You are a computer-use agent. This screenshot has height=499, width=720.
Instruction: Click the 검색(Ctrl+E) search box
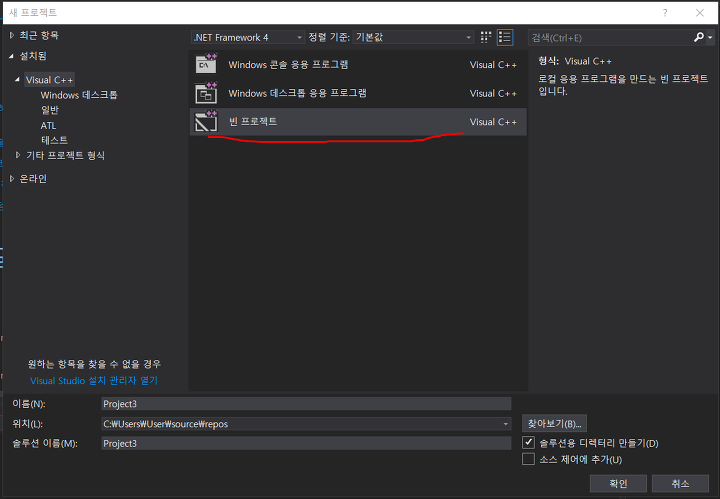coord(611,38)
